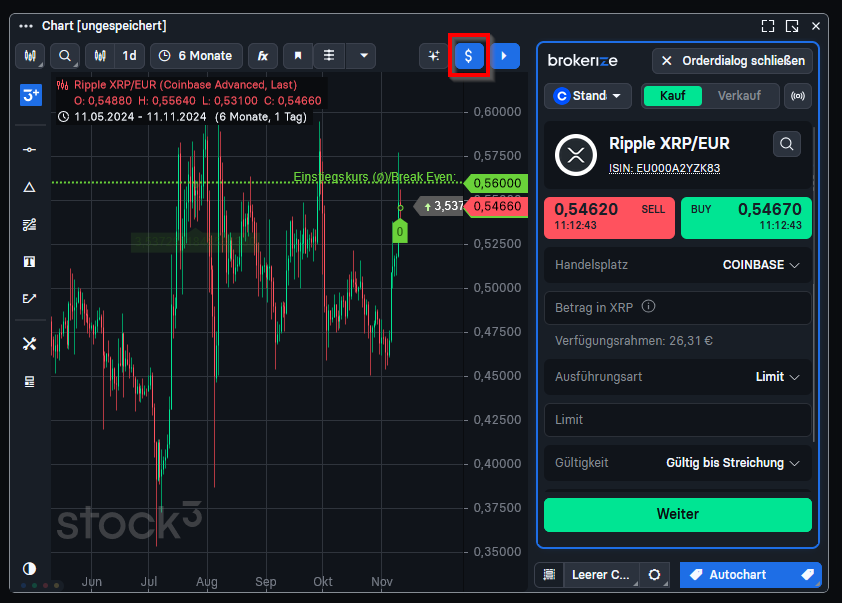Click the red SELL 0,54620 price tile
This screenshot has height=603, width=842.
tap(609, 217)
